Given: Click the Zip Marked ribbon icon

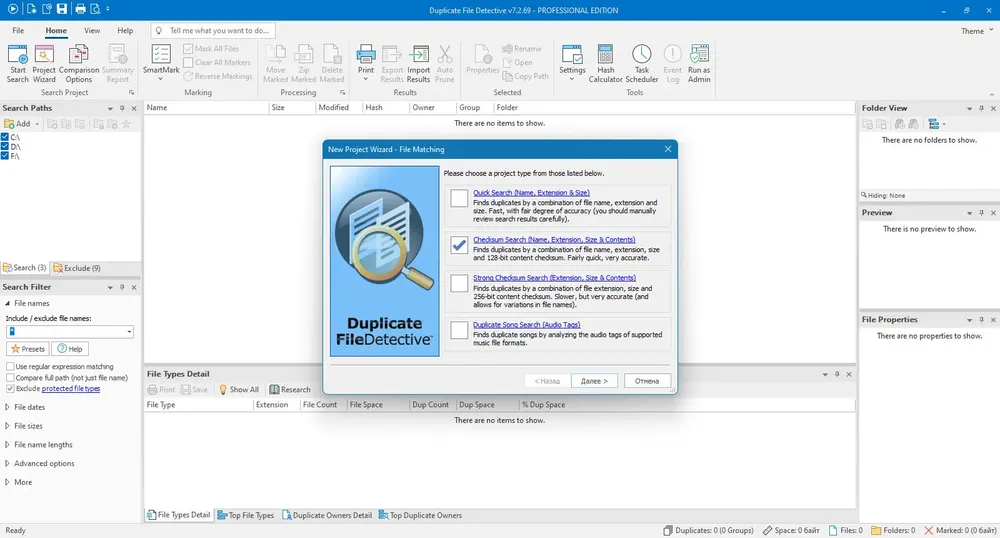Looking at the screenshot, I should 304,64.
